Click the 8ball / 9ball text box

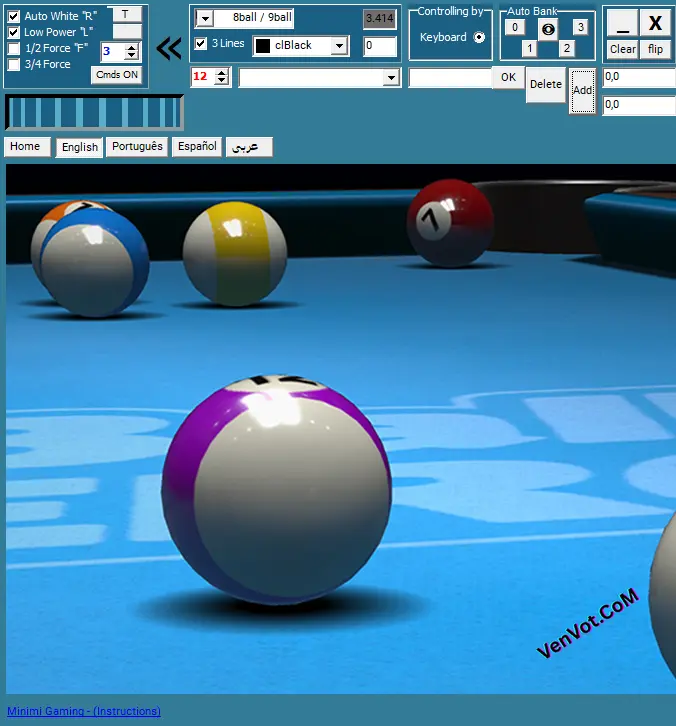pyautogui.click(x=254, y=19)
